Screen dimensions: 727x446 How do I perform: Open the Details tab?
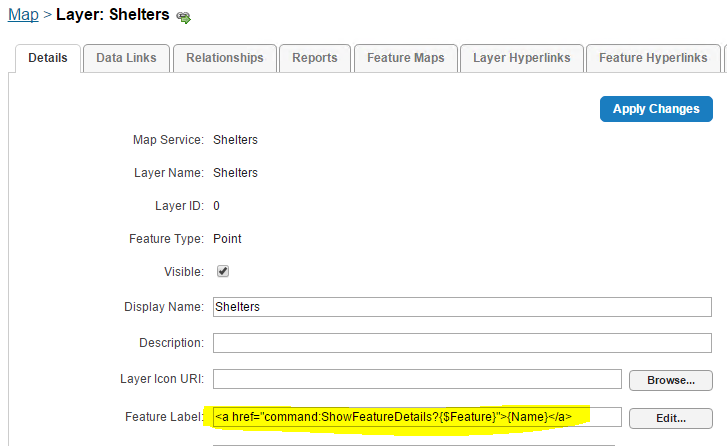[48, 58]
